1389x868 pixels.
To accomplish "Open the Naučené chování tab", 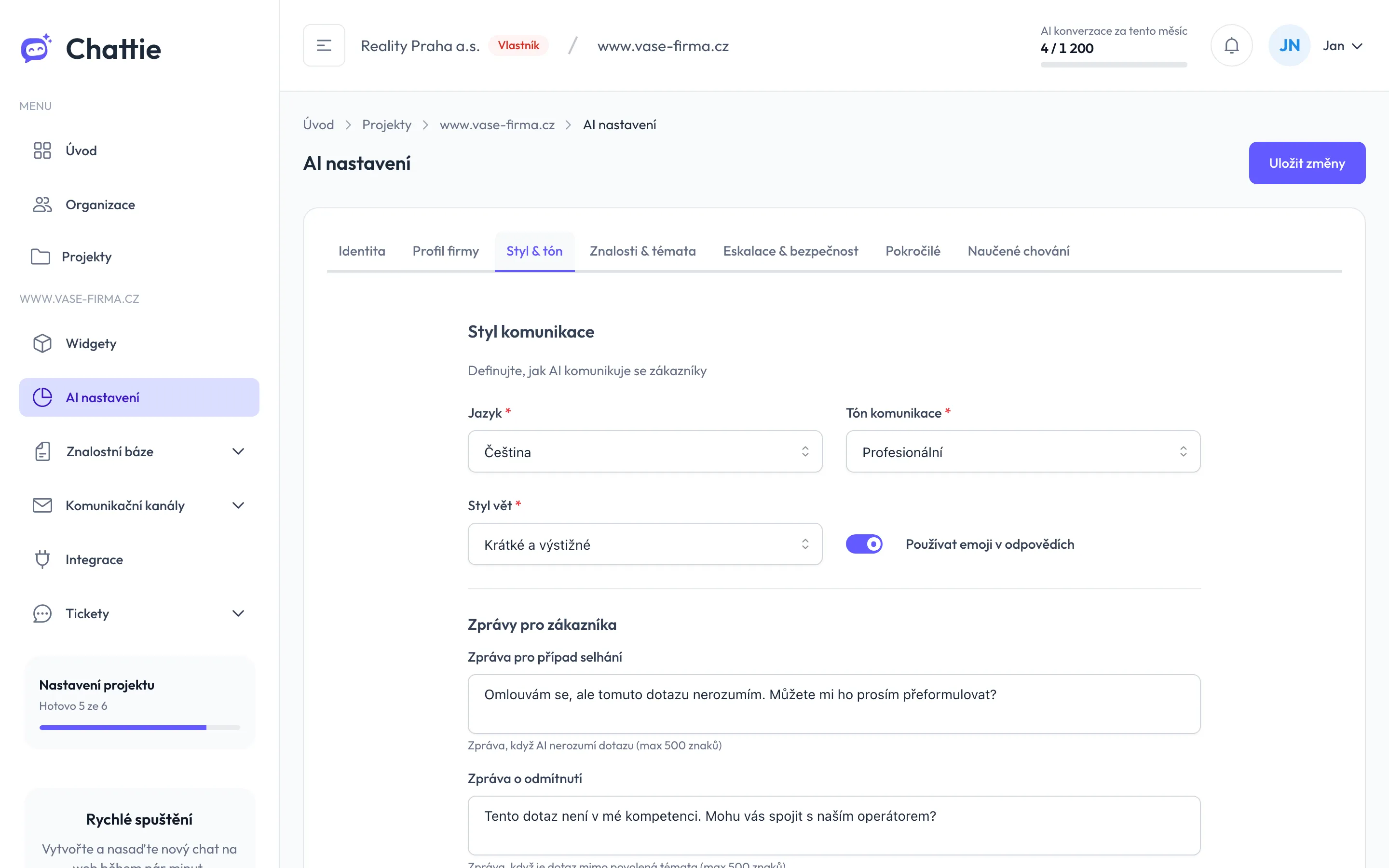I will coord(1018,251).
